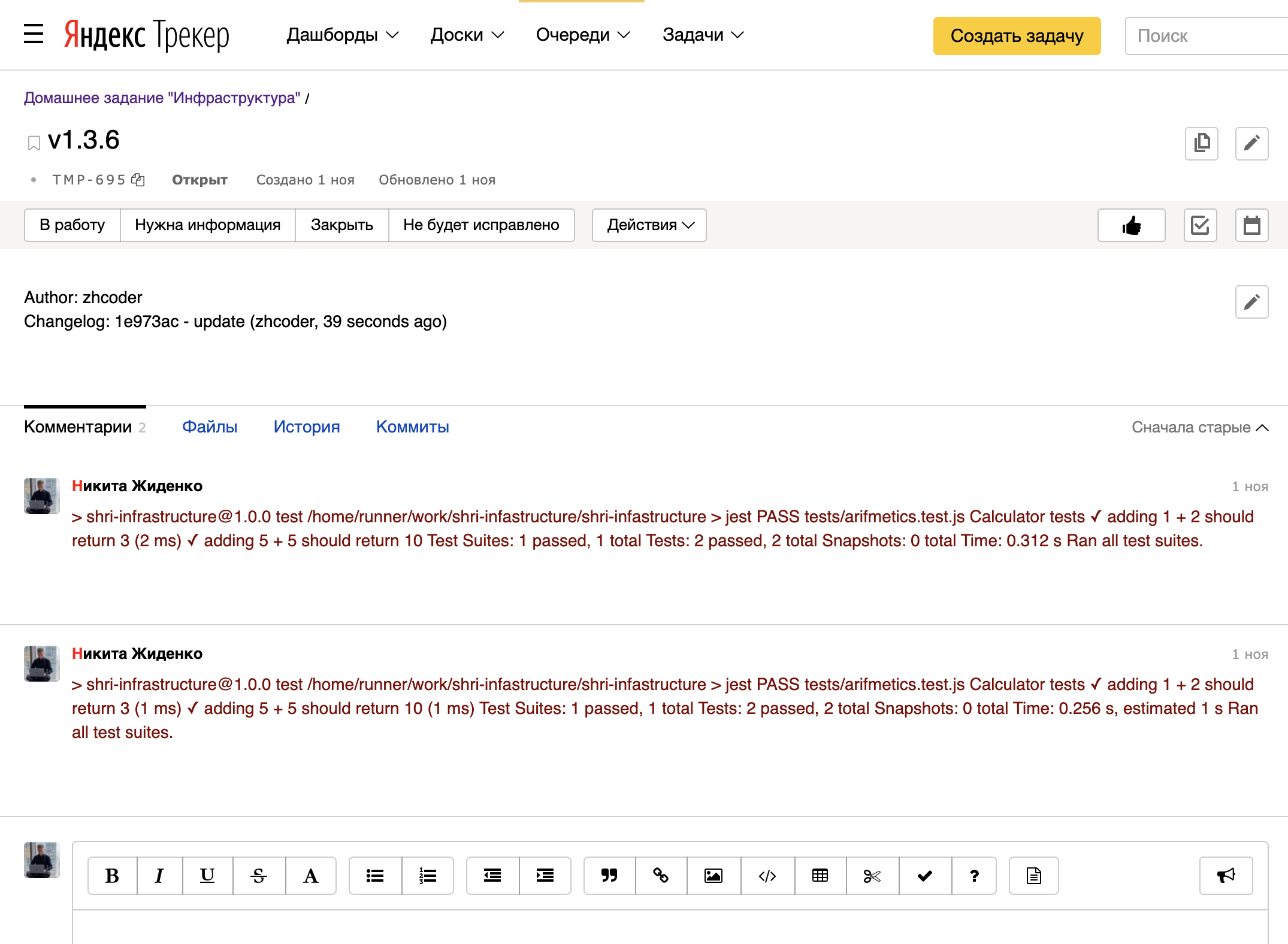Switch to the Коммиты tab
The width and height of the screenshot is (1288, 944).
tap(412, 426)
